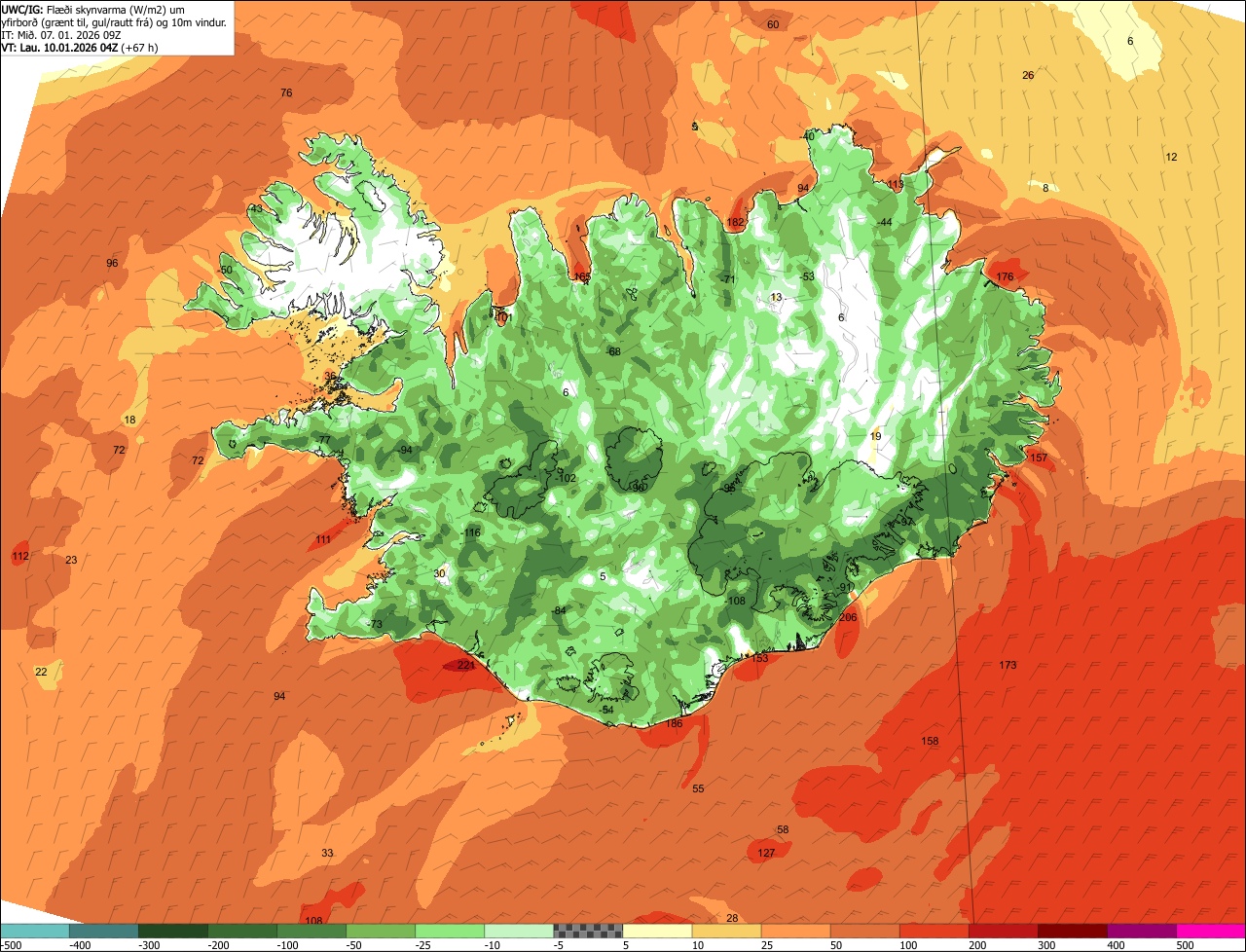Click the value -116 in west Iceland
Screen dimensions: 1246x952
click(471, 533)
